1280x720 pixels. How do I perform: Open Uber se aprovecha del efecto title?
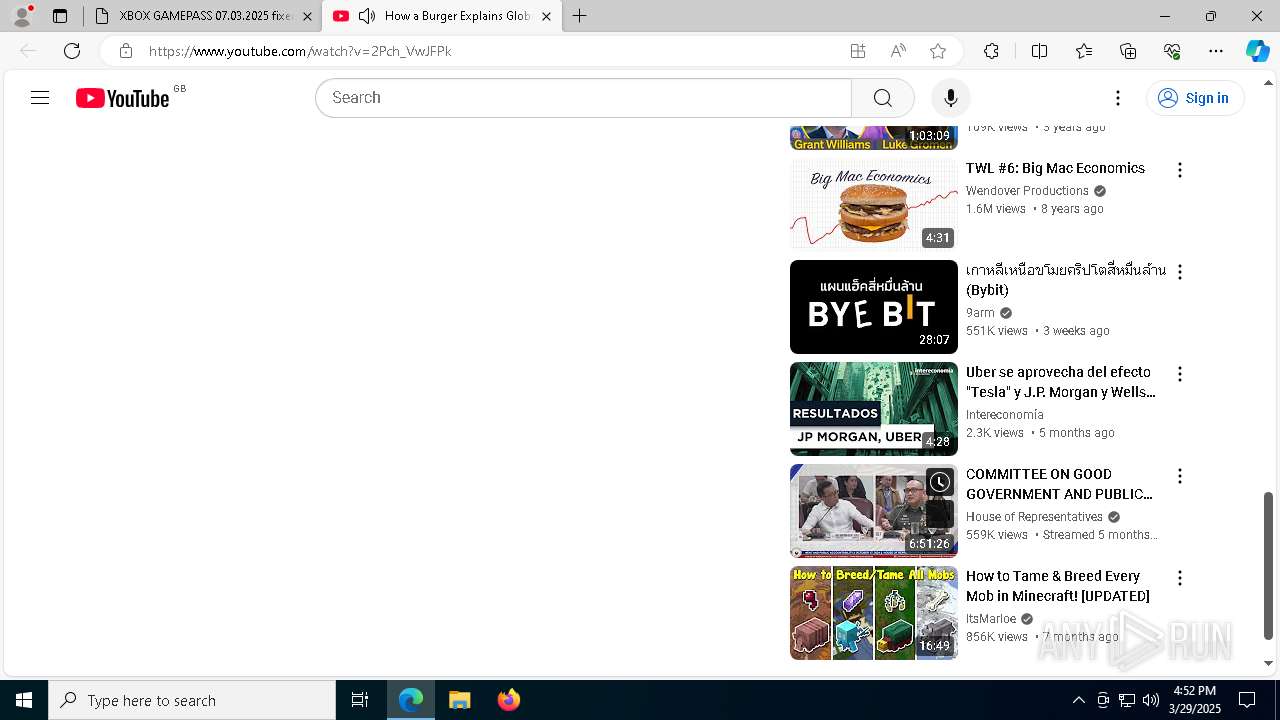[x=1061, y=382]
